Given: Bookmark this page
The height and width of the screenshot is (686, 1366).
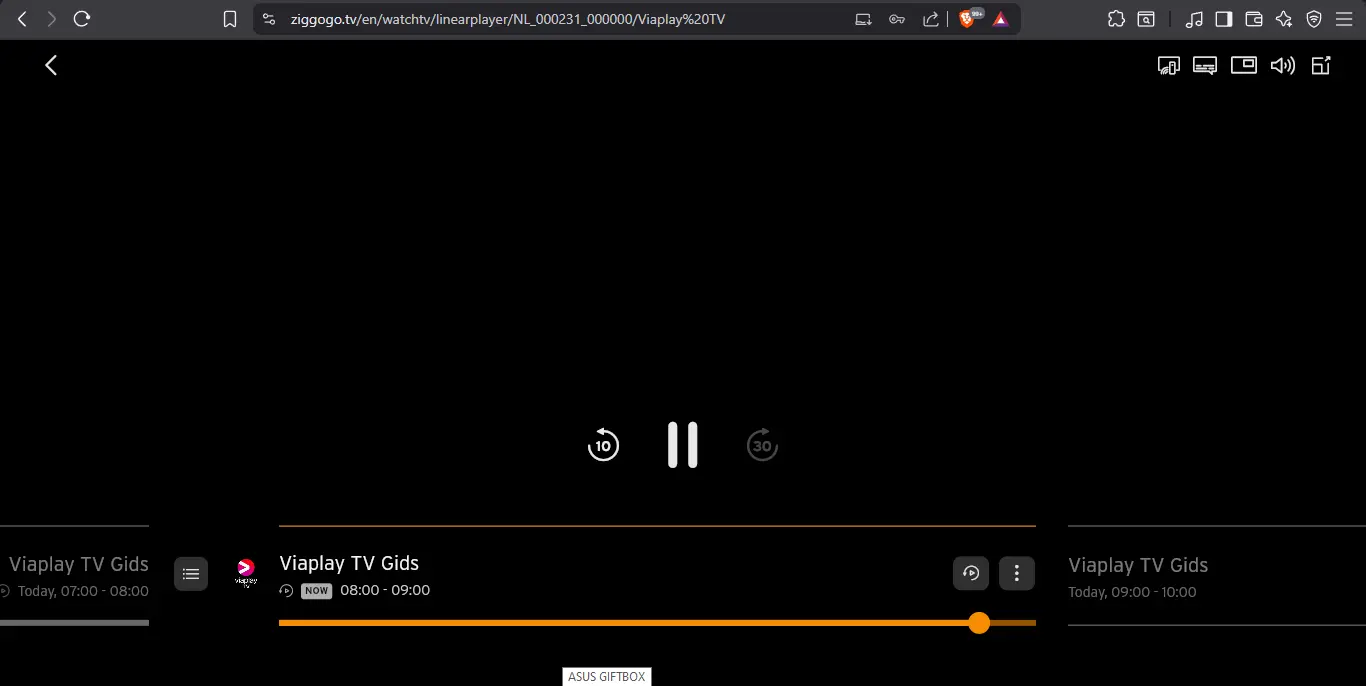Looking at the screenshot, I should 230,19.
